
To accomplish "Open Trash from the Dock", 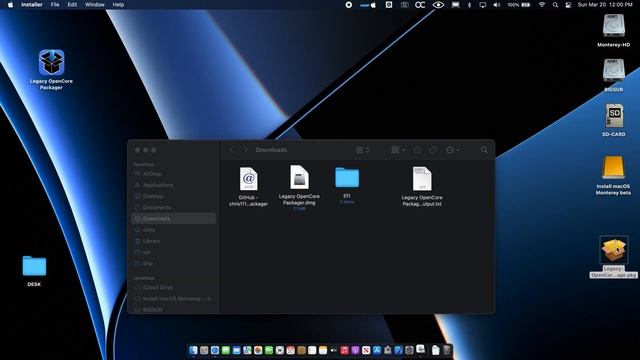I will pyautogui.click(x=447, y=350).
